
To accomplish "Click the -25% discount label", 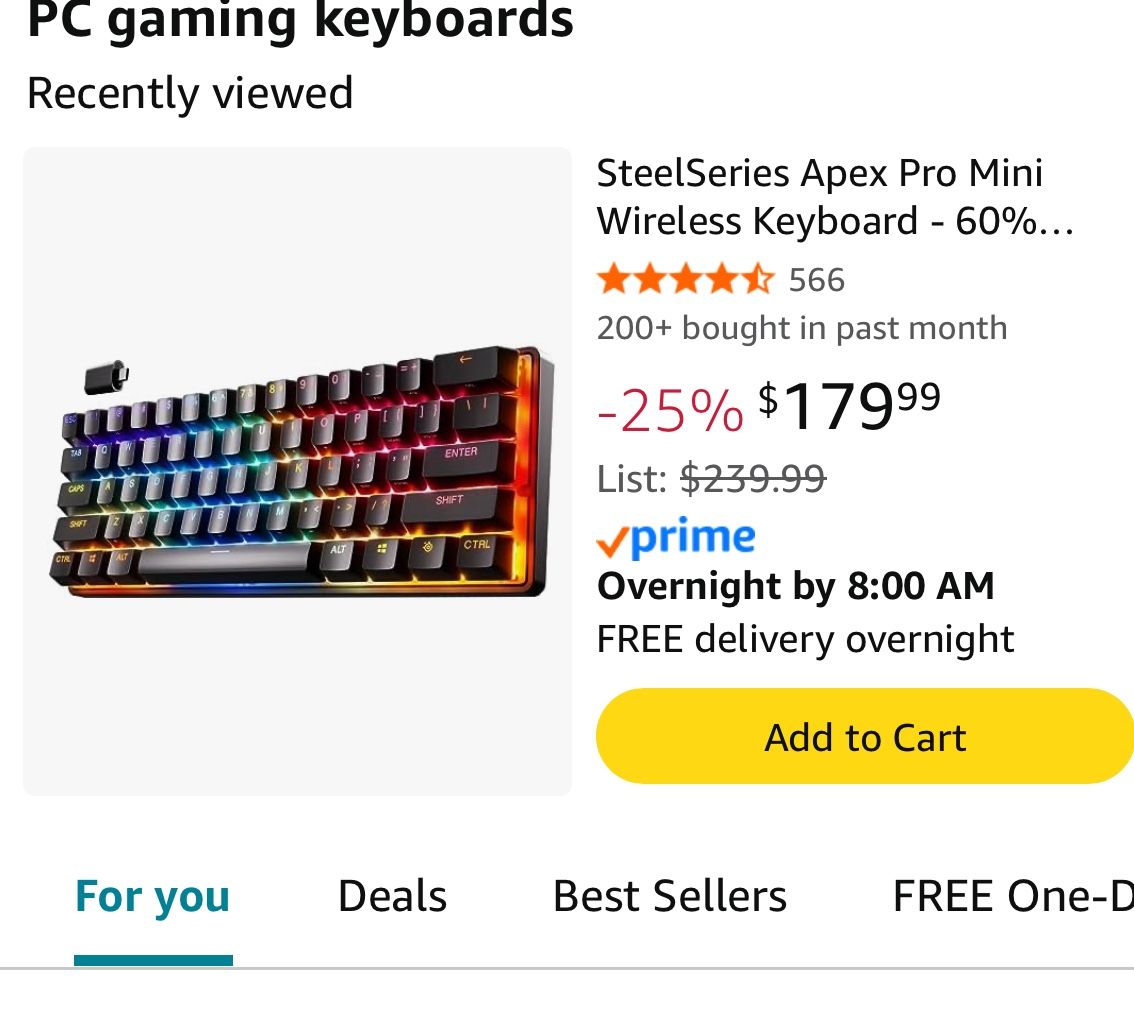I will click(670, 411).
